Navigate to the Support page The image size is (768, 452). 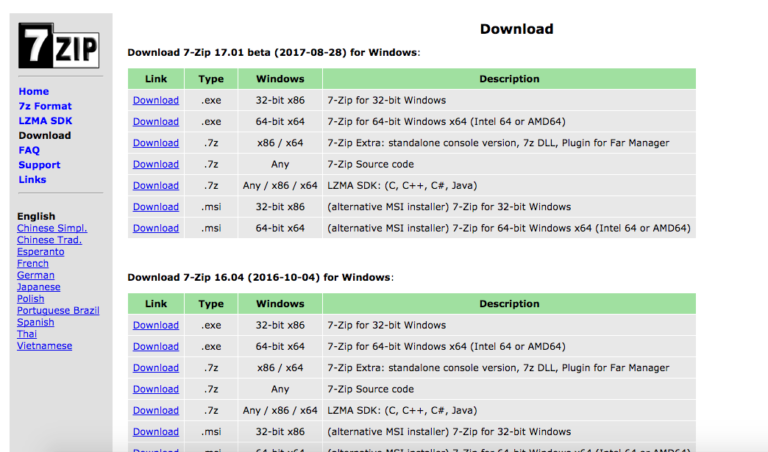[x=39, y=165]
